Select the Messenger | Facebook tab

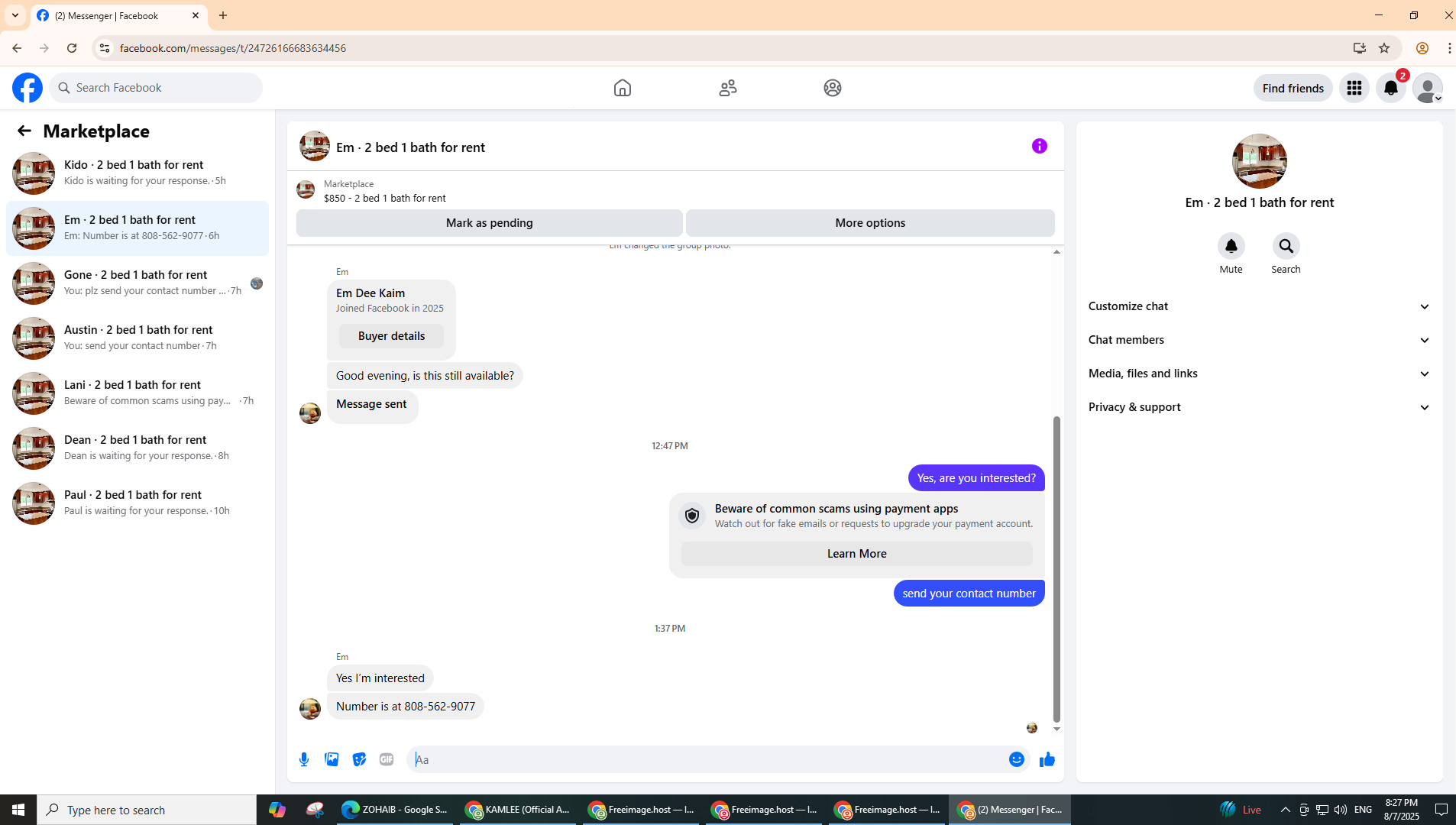(x=118, y=15)
